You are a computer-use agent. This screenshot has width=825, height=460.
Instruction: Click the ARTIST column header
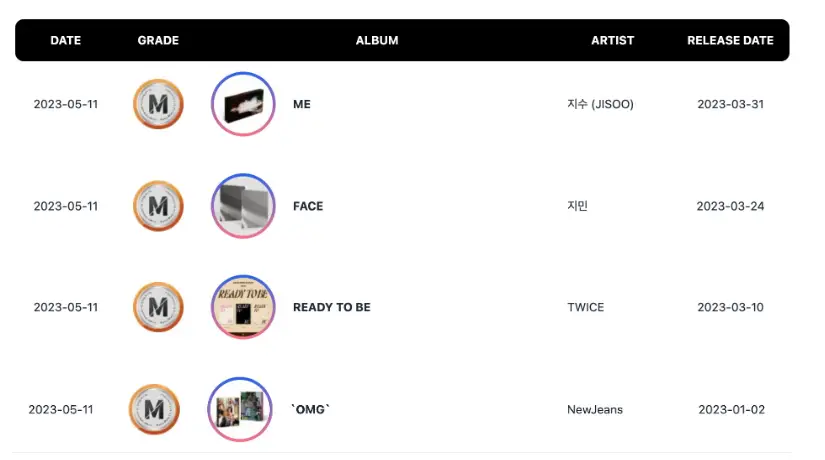(x=612, y=41)
